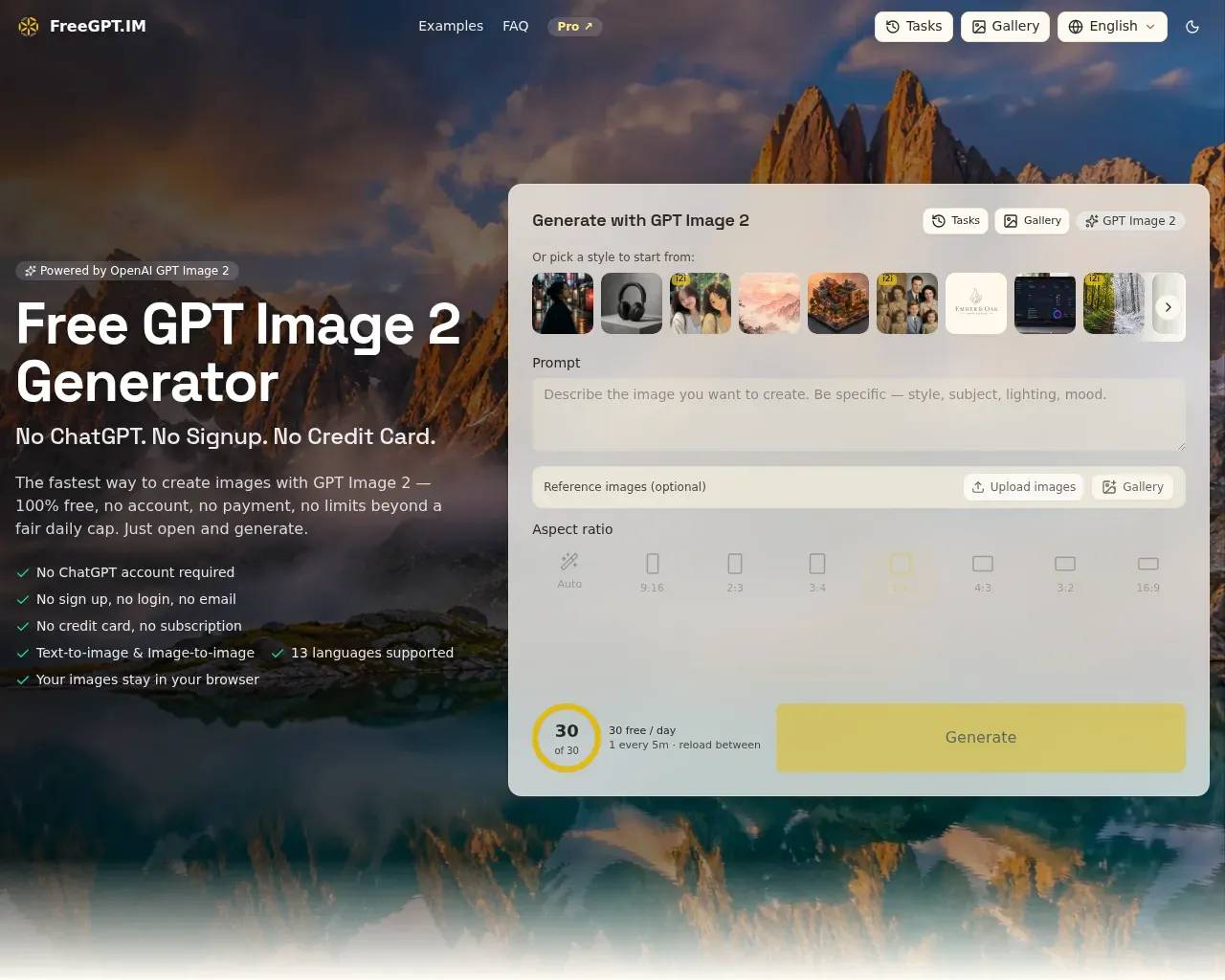
Task: Open the Pro upgrade link
Action: 574,27
